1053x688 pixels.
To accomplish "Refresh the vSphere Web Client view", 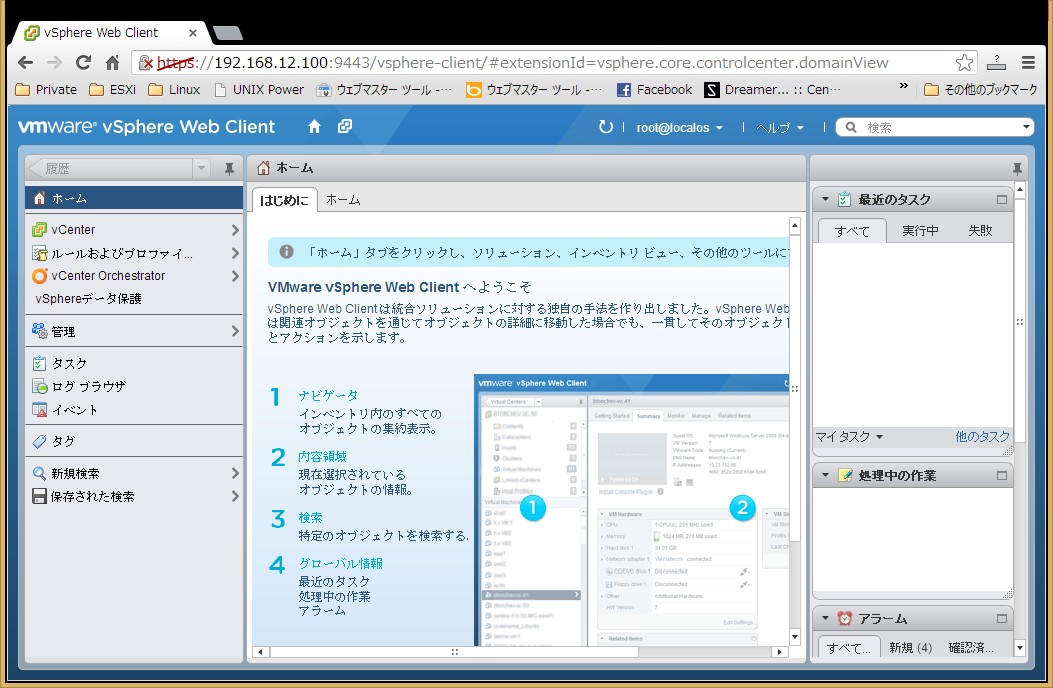I will [606, 127].
